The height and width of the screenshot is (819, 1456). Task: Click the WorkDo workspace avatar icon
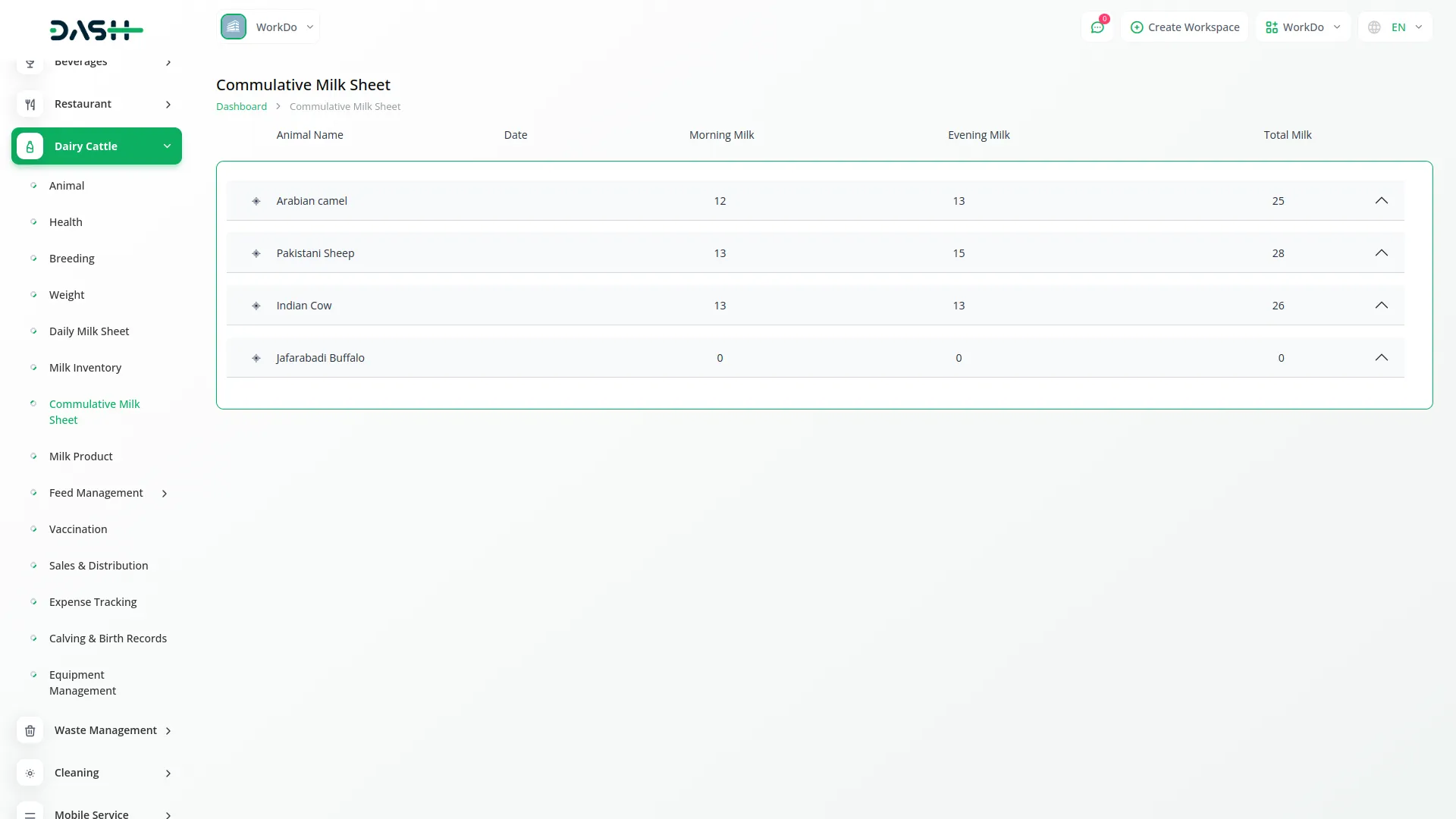(234, 27)
